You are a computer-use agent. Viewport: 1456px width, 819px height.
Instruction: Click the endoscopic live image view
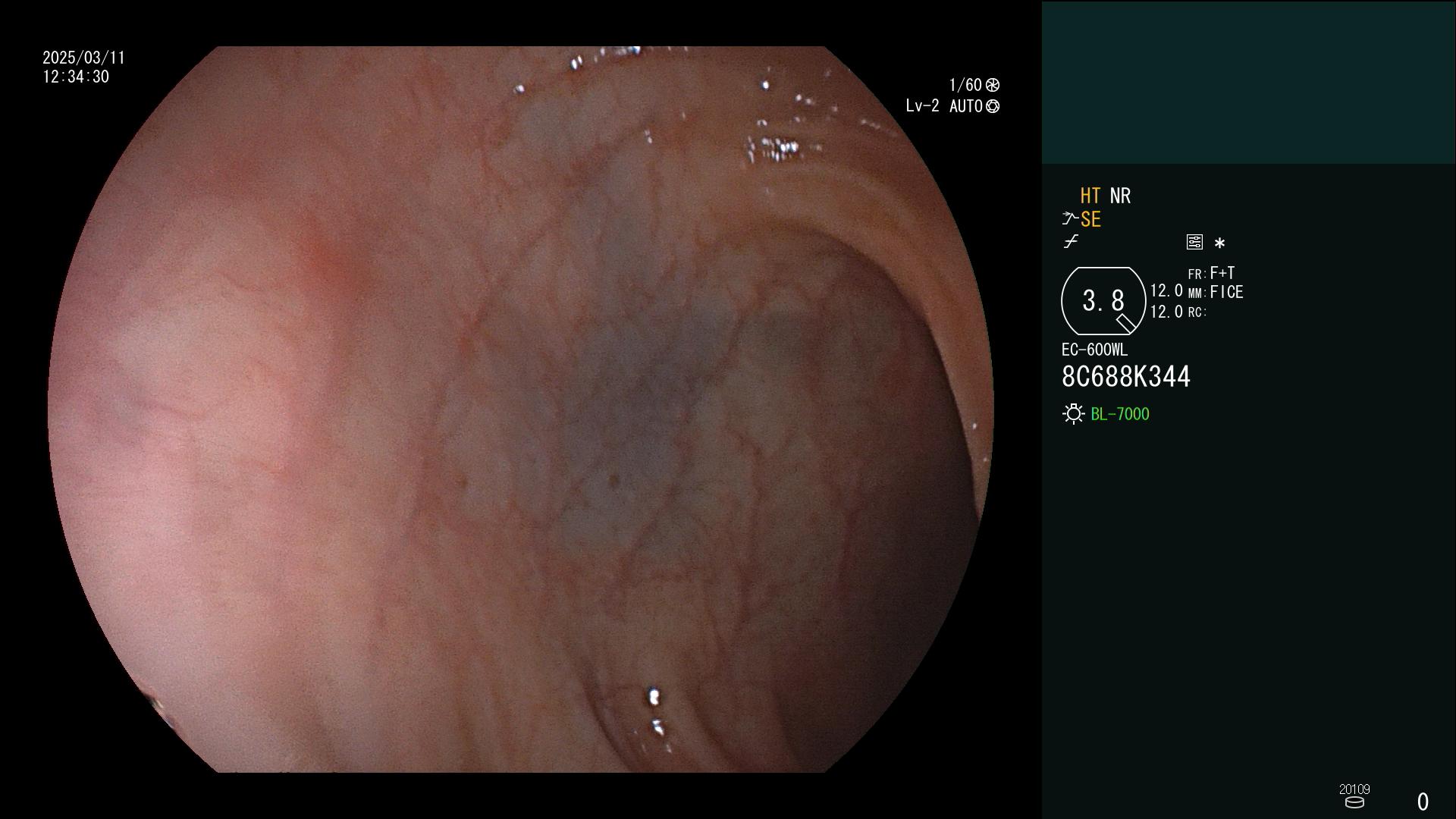[521, 409]
